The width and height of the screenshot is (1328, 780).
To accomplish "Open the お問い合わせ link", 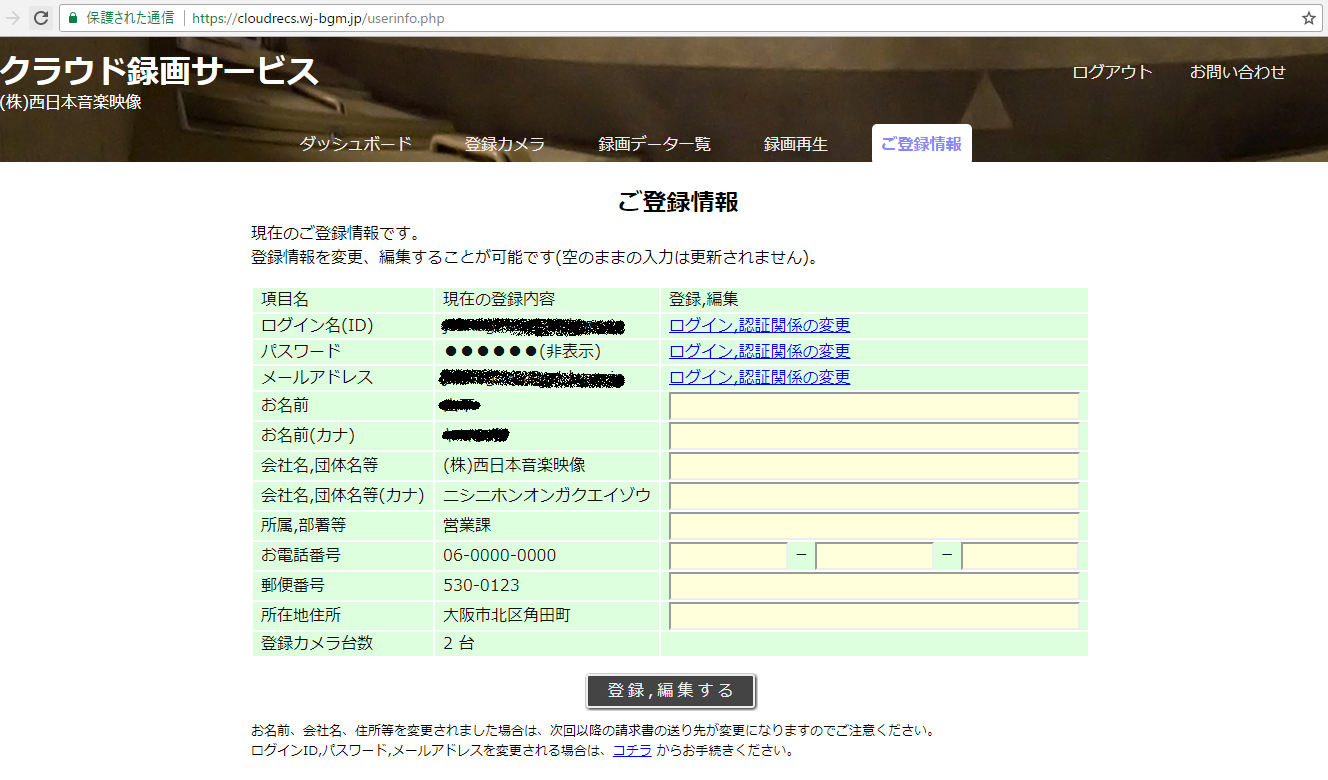I will (x=1237, y=72).
